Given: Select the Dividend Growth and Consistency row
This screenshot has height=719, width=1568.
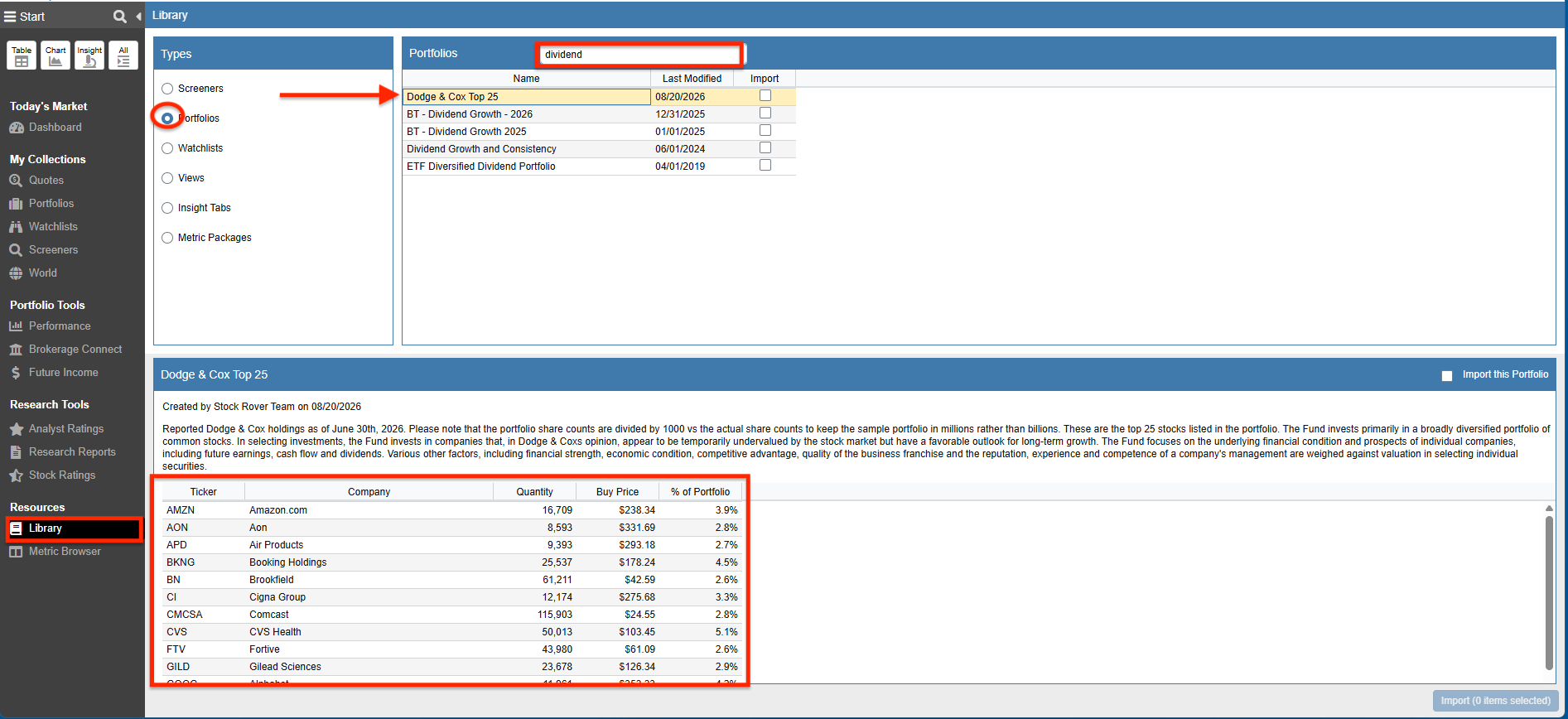Looking at the screenshot, I should click(x=599, y=149).
